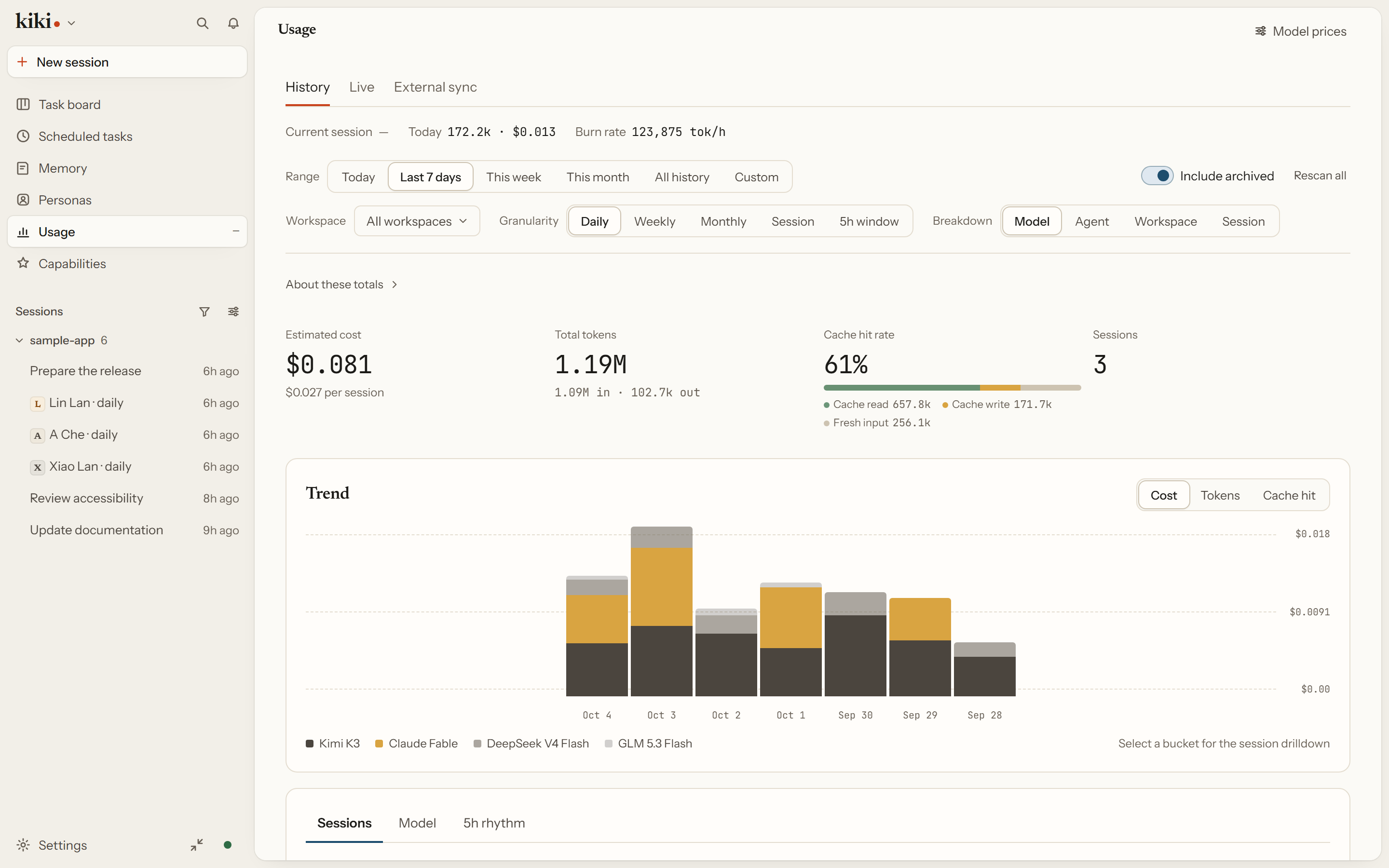
Task: Select the This month range
Action: (598, 177)
